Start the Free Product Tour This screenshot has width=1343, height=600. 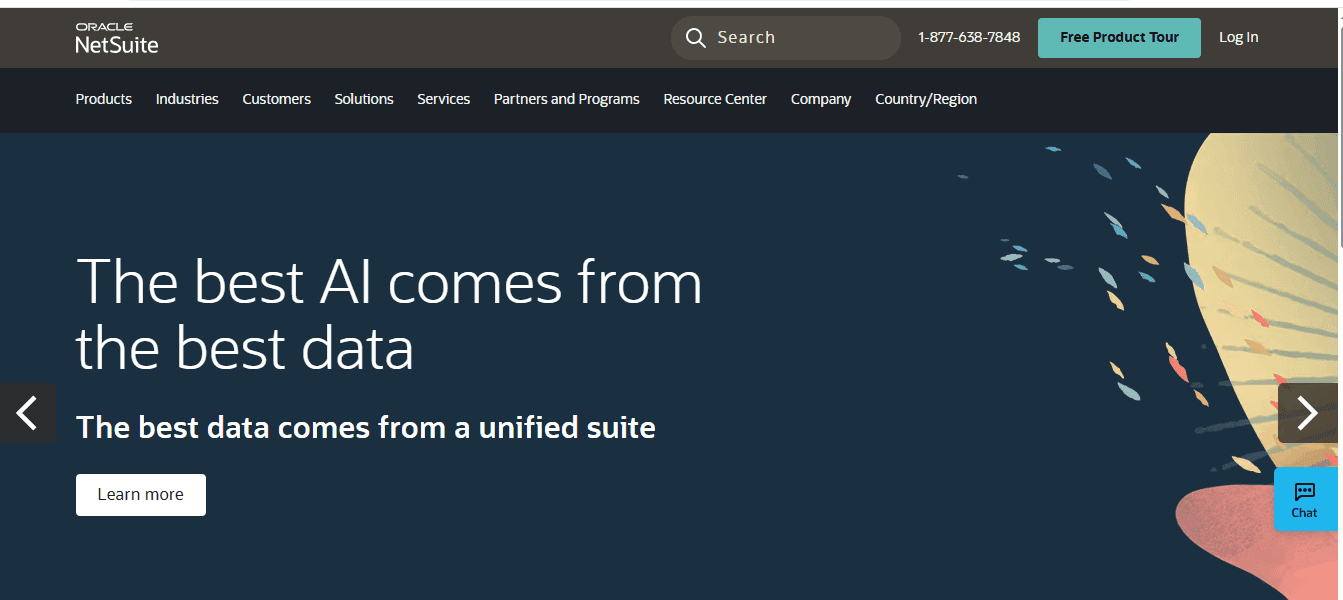coord(1119,37)
